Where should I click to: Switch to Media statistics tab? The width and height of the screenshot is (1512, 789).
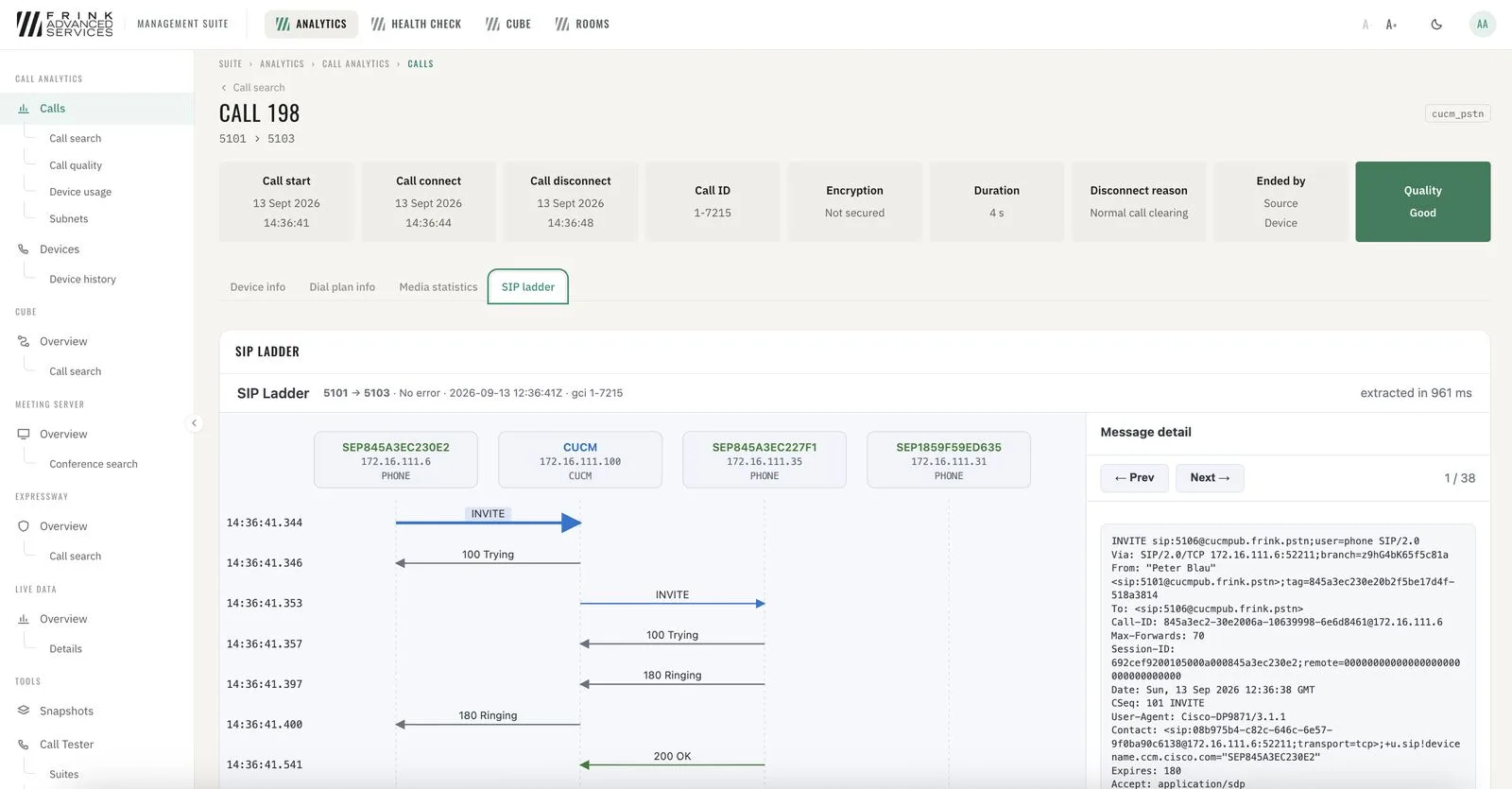pyautogui.click(x=438, y=287)
